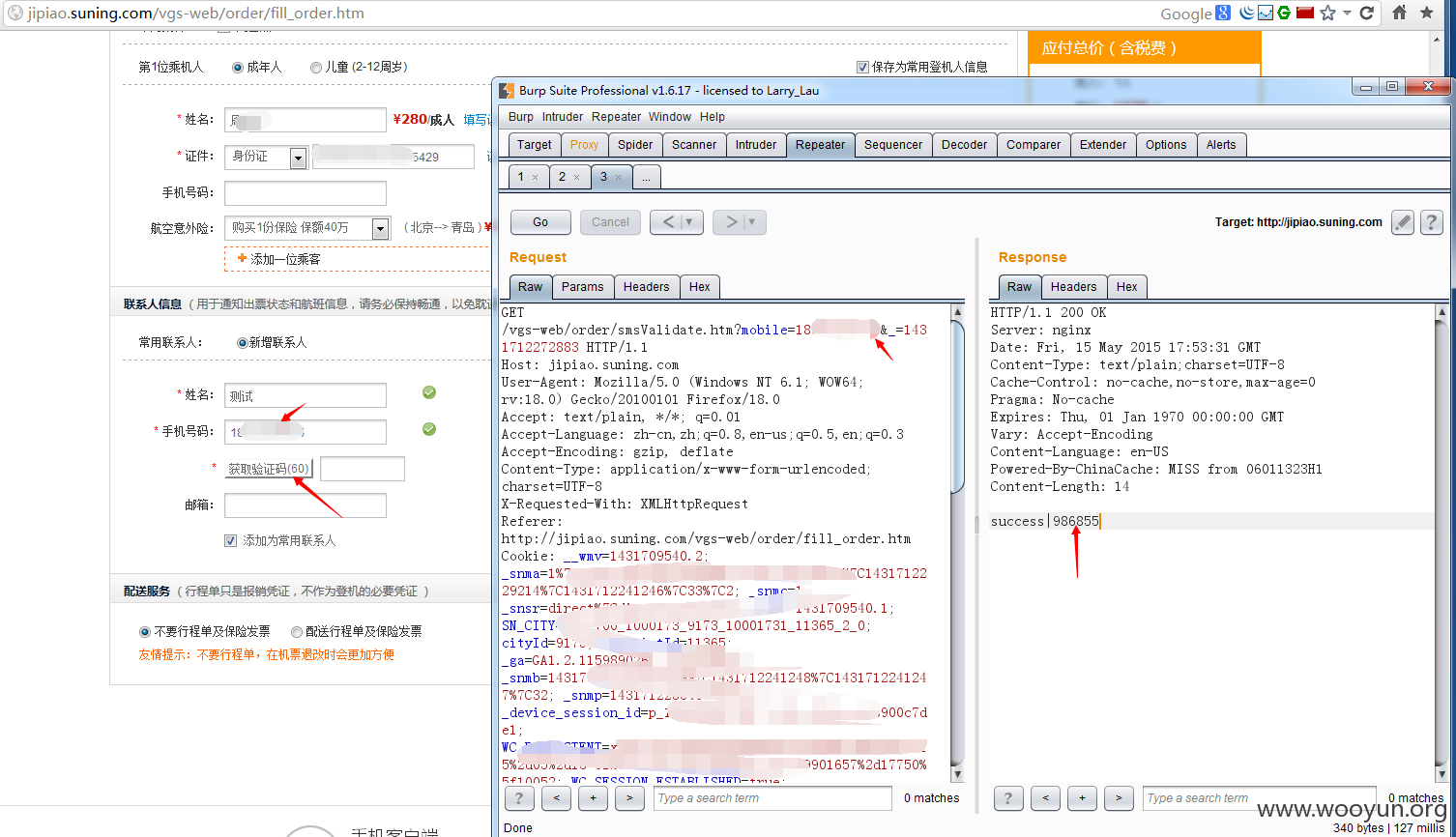Open the Intruder menu in the menu bar
The width and height of the screenshot is (1456, 837).
563,117
